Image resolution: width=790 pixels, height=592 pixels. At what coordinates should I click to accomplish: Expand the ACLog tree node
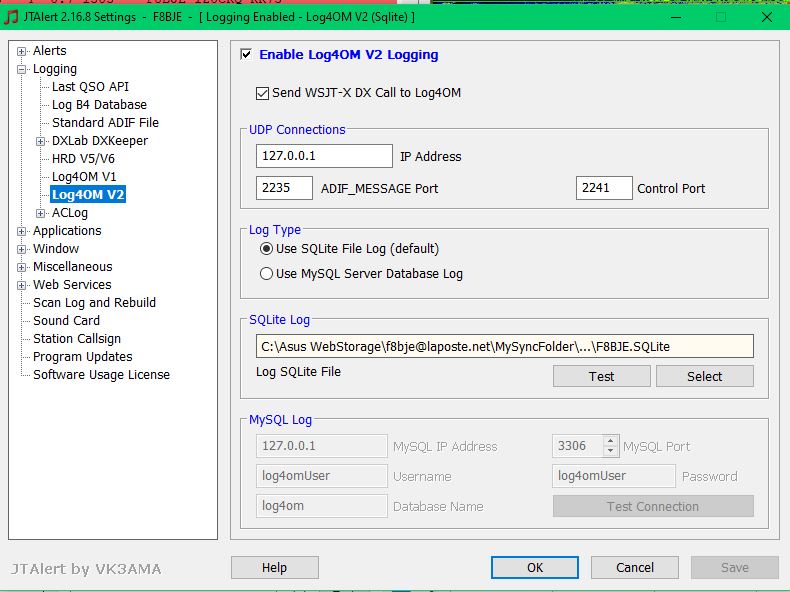coord(40,214)
